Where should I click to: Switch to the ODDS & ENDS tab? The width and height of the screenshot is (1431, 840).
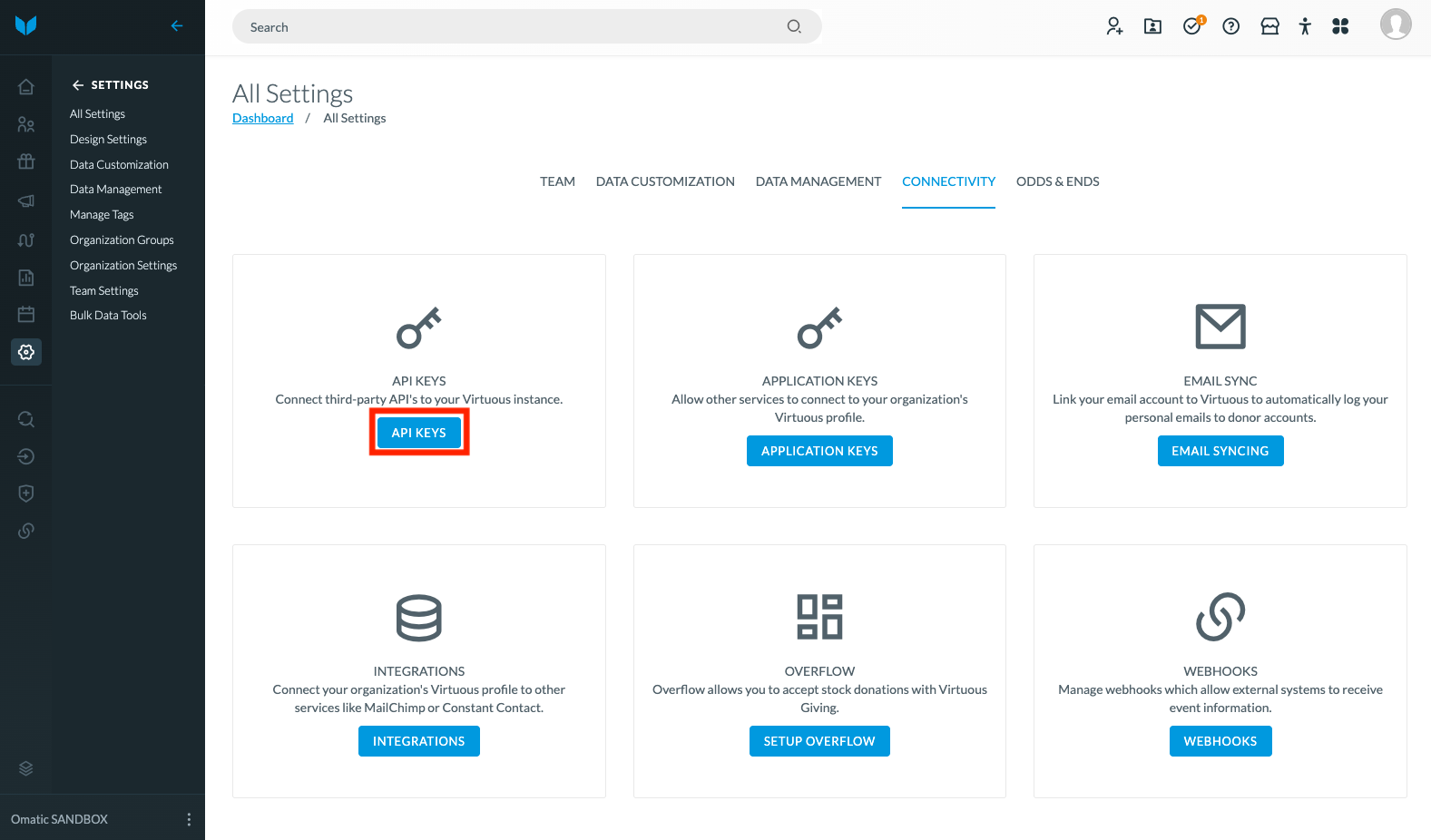tap(1057, 181)
